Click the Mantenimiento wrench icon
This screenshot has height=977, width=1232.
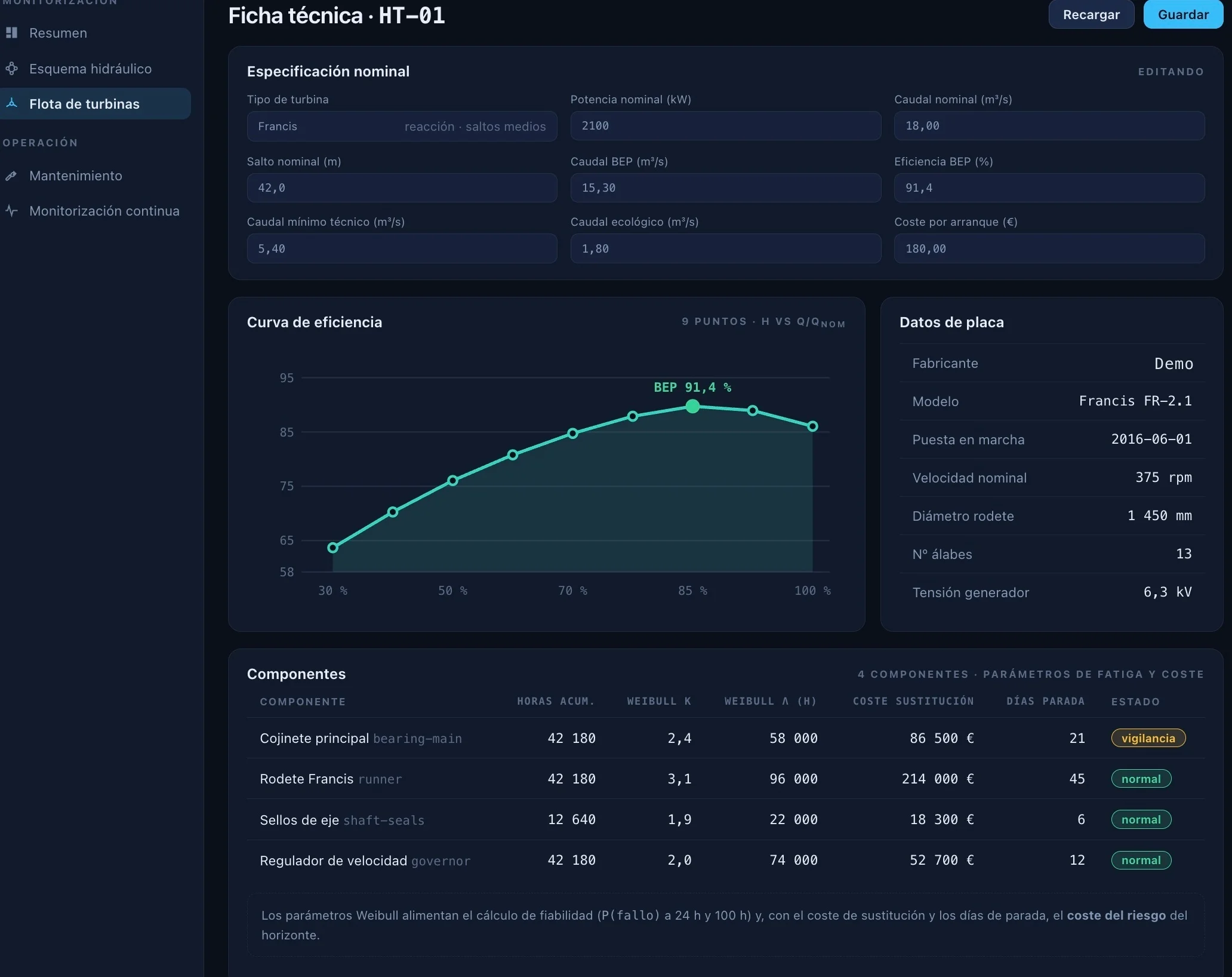(x=11, y=176)
